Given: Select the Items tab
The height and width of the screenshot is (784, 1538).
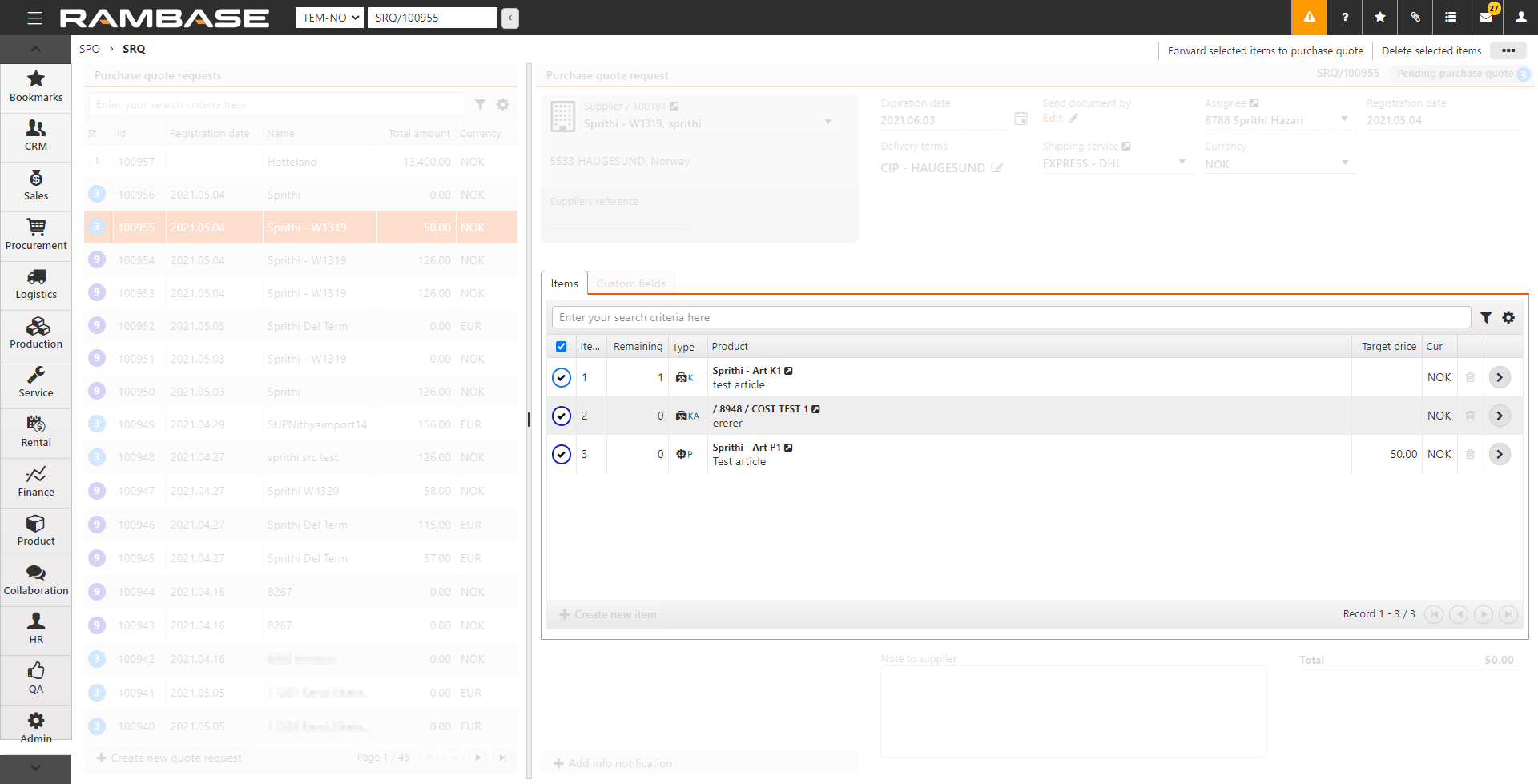Looking at the screenshot, I should (564, 283).
